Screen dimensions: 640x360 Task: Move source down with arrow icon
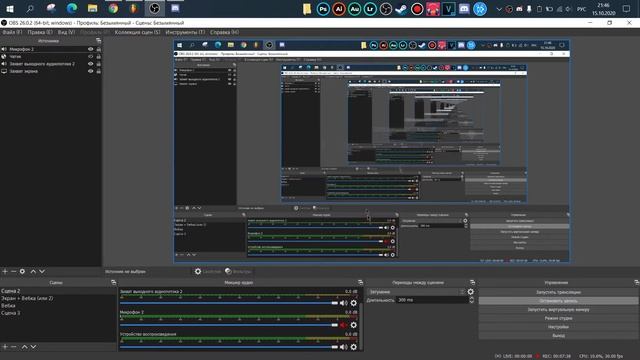42,271
